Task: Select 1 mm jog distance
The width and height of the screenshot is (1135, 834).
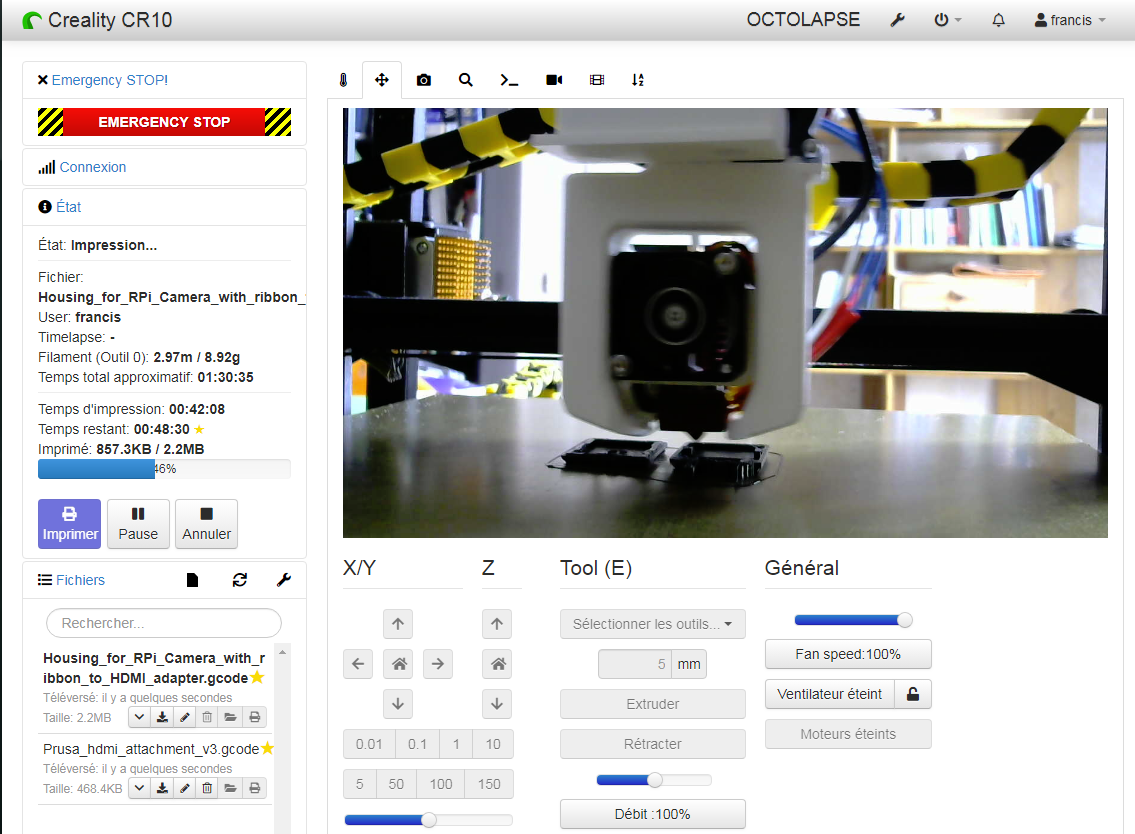Action: 456,744
